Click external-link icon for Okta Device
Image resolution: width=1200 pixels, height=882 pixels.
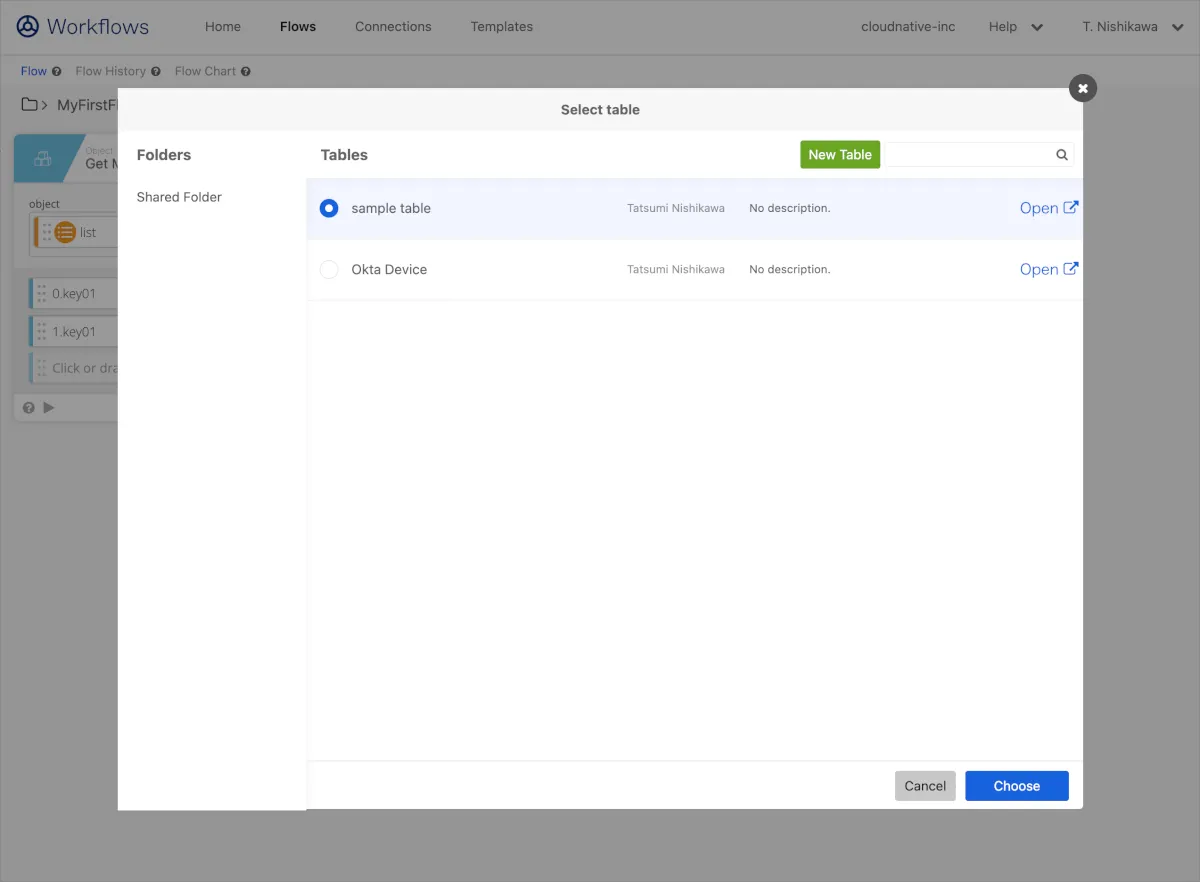(1070, 269)
